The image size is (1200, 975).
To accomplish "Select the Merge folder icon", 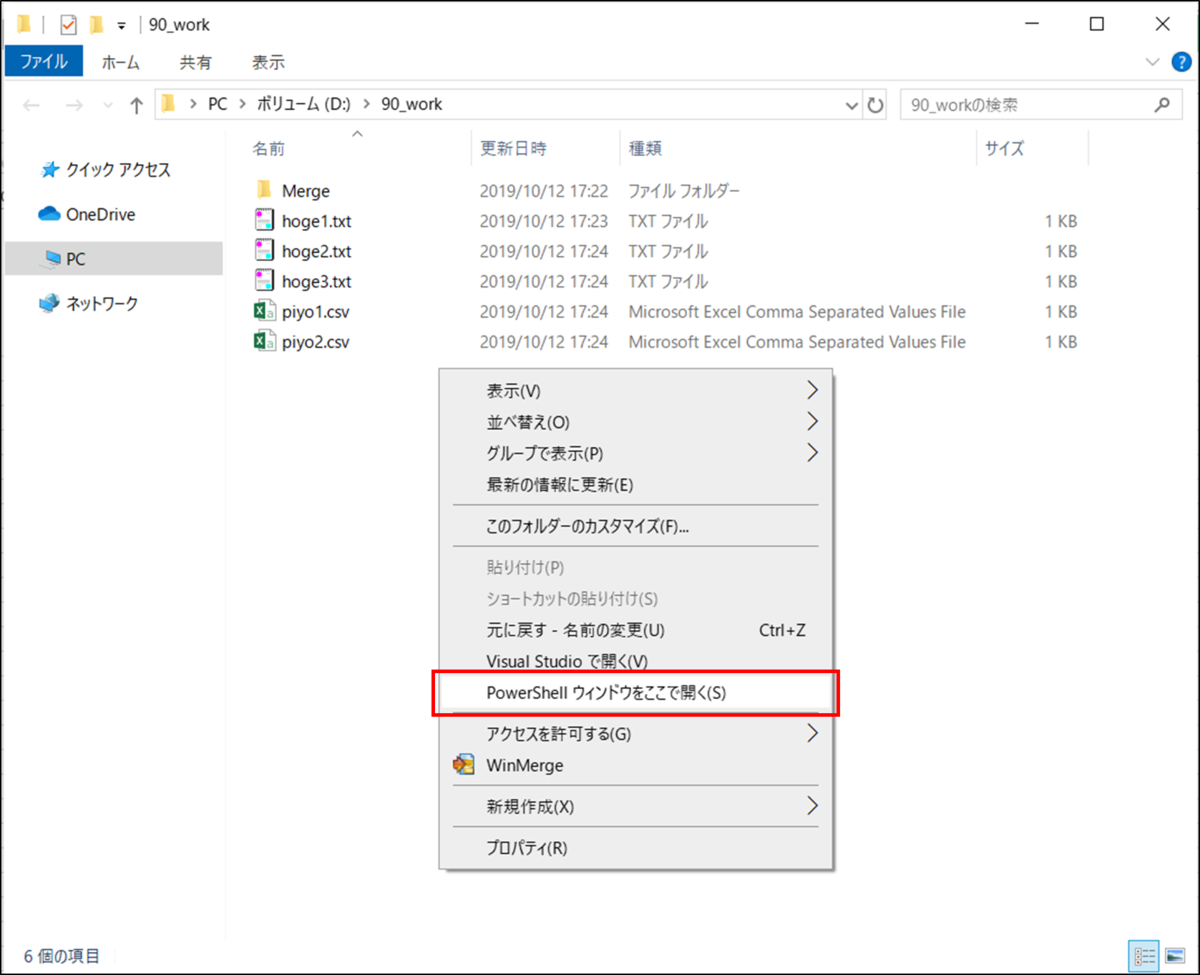I will [x=264, y=190].
